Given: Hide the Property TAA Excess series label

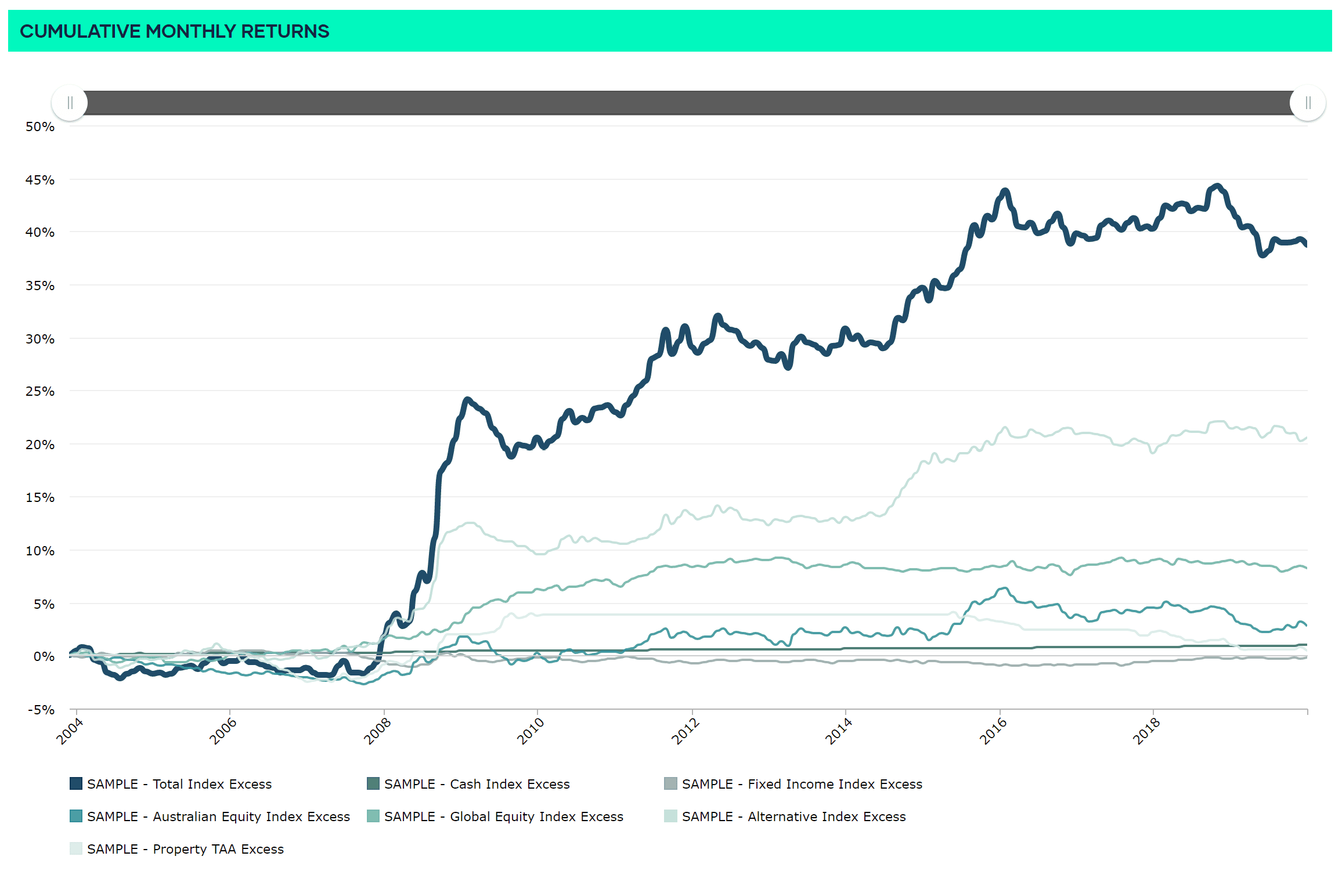Looking at the screenshot, I should click(185, 849).
